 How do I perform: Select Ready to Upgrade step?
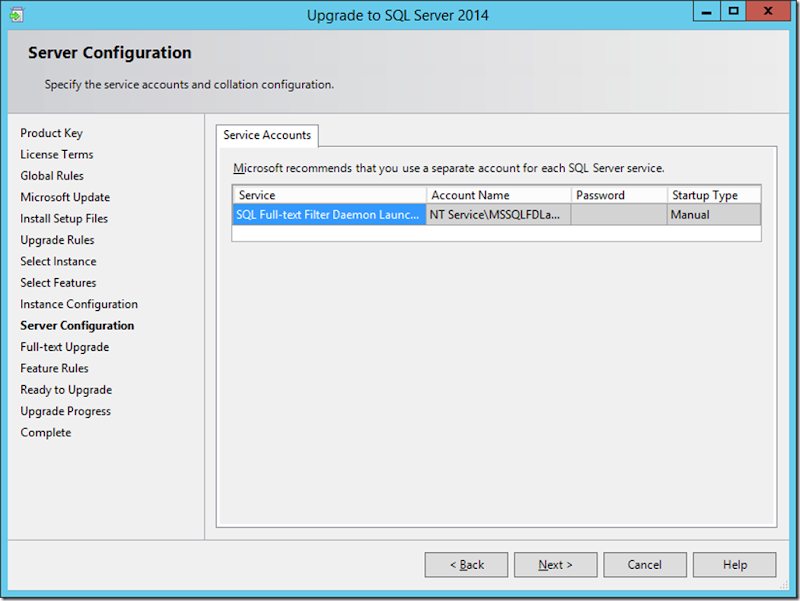click(66, 390)
